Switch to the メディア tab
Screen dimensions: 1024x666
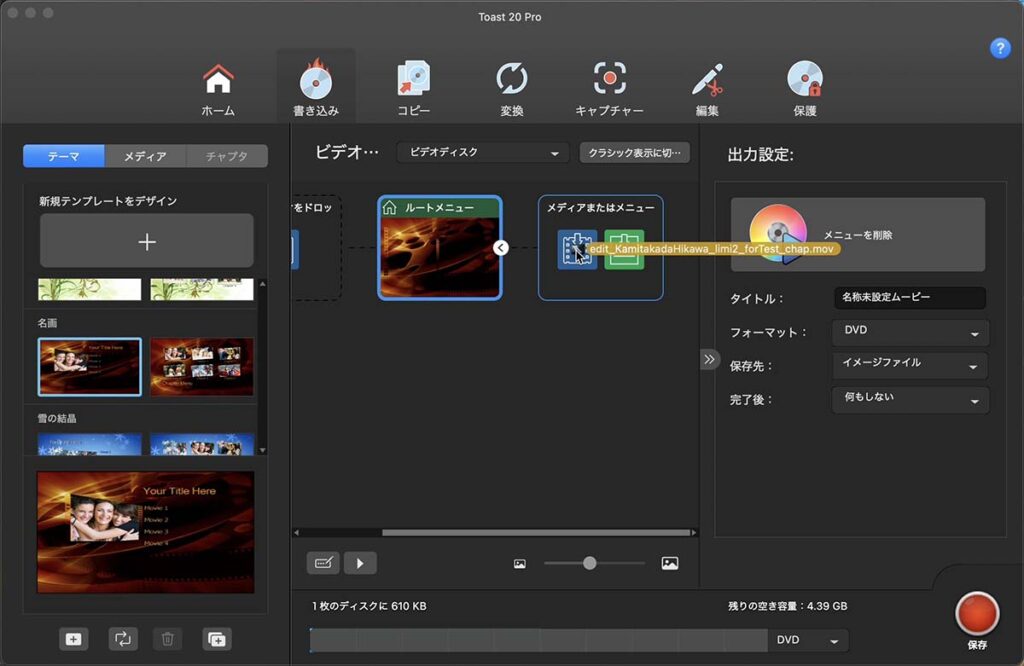[x=145, y=156]
